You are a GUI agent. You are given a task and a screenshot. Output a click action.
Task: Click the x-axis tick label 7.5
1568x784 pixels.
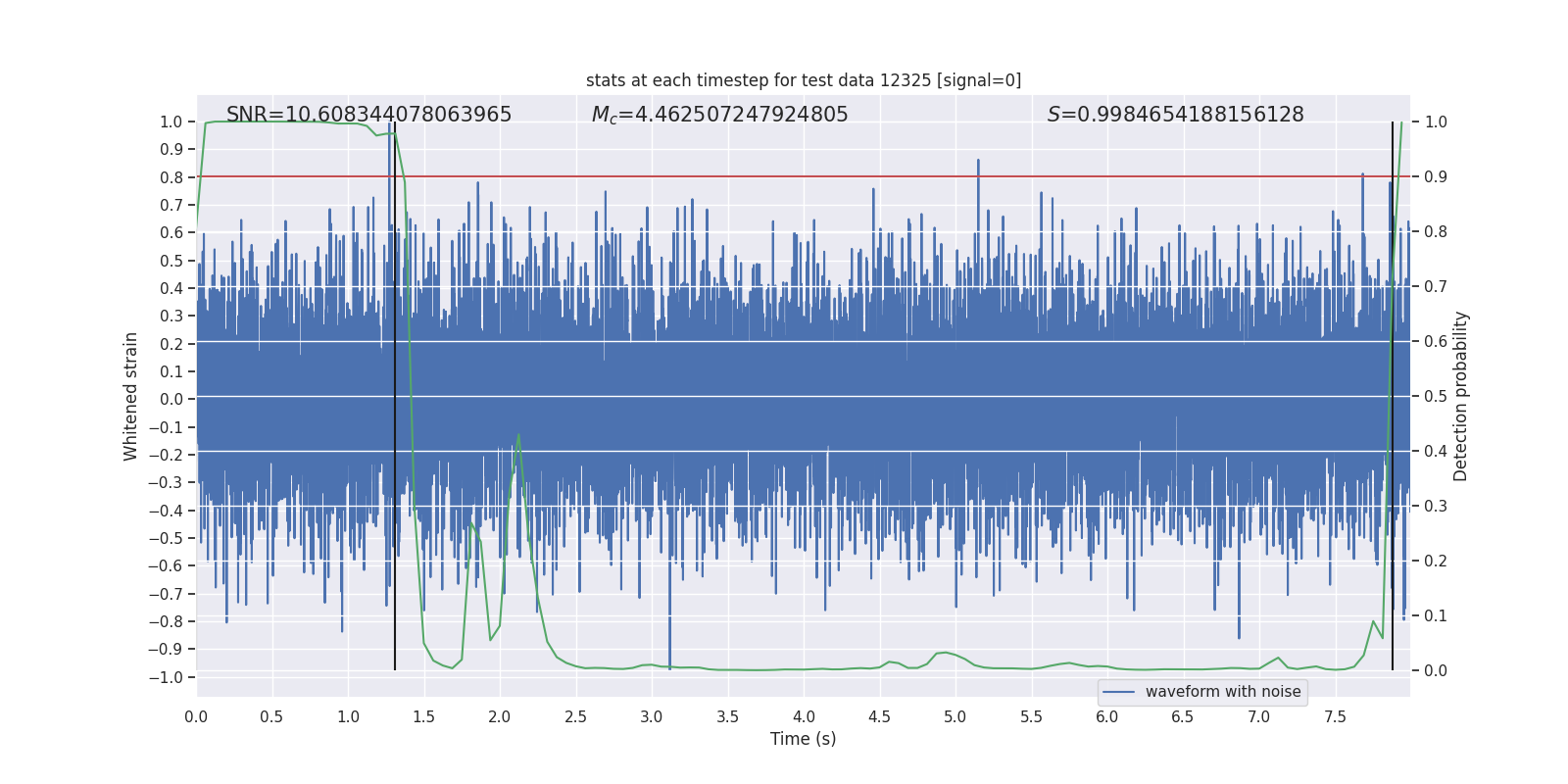(1335, 716)
